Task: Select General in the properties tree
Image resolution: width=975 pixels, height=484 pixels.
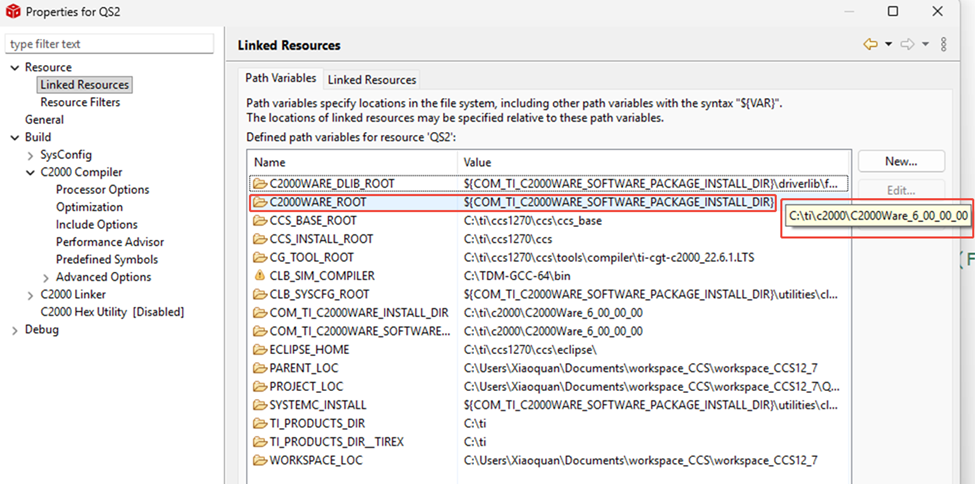Action: coord(44,119)
